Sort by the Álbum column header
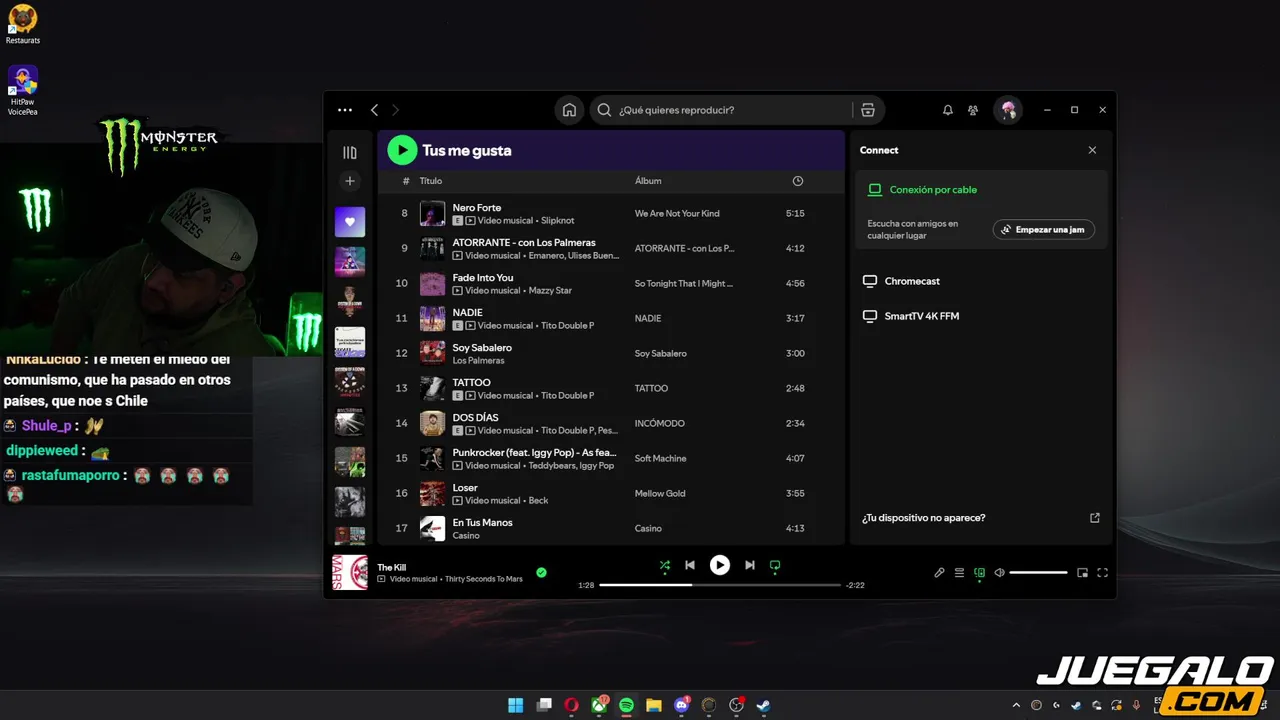This screenshot has height=720, width=1280. pyautogui.click(x=648, y=181)
